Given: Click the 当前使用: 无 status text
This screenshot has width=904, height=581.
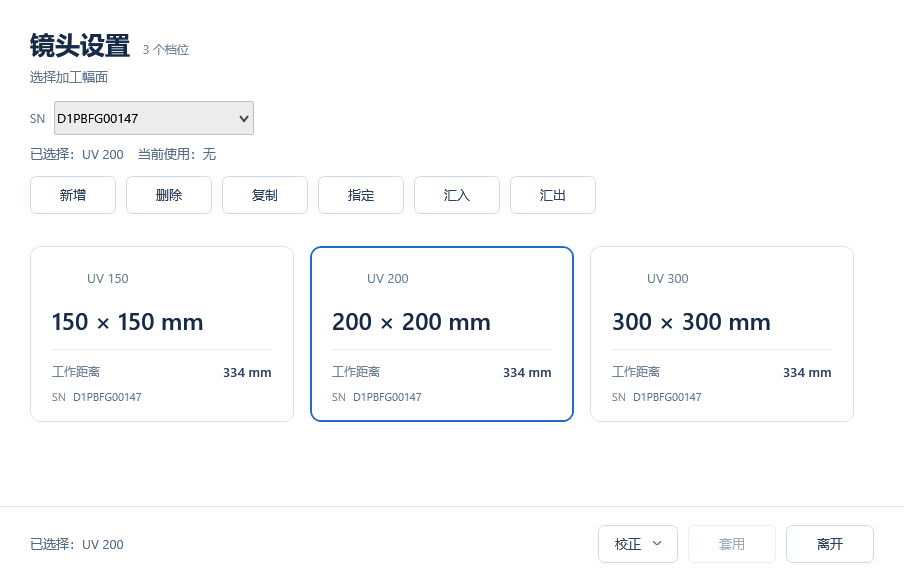Looking at the screenshot, I should (177, 154).
